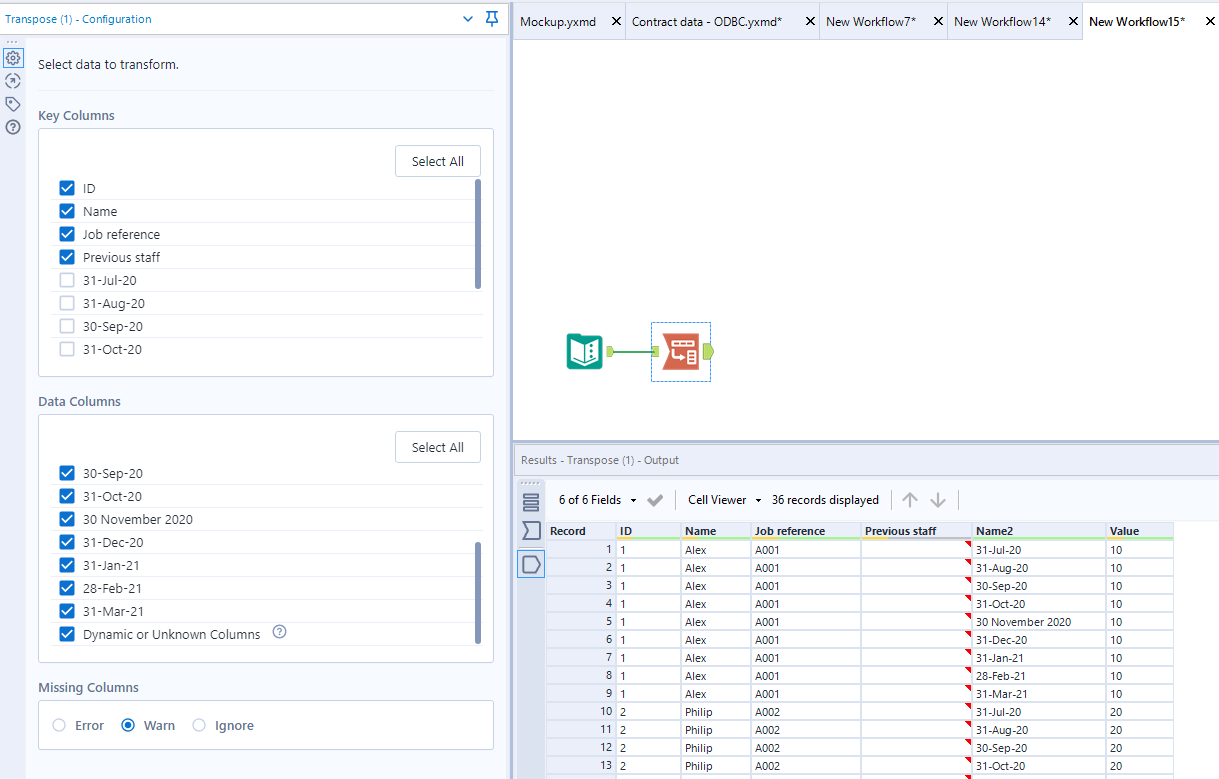Show workflow messages using the stacked-lines Results icon
This screenshot has height=779, width=1219.
pyautogui.click(x=531, y=500)
